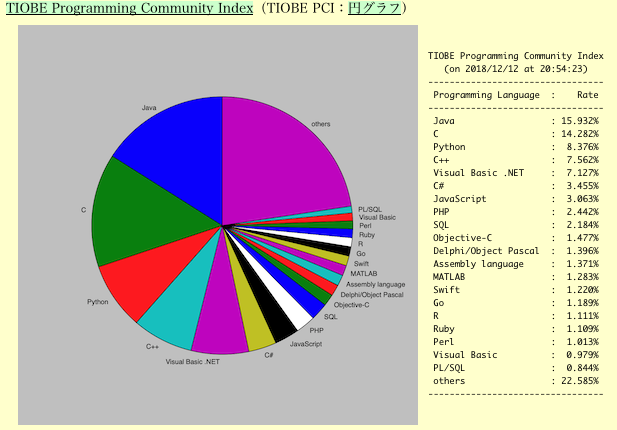617x430 pixels.
Task: Click Perl rate '1.013%'
Action: coord(582,341)
